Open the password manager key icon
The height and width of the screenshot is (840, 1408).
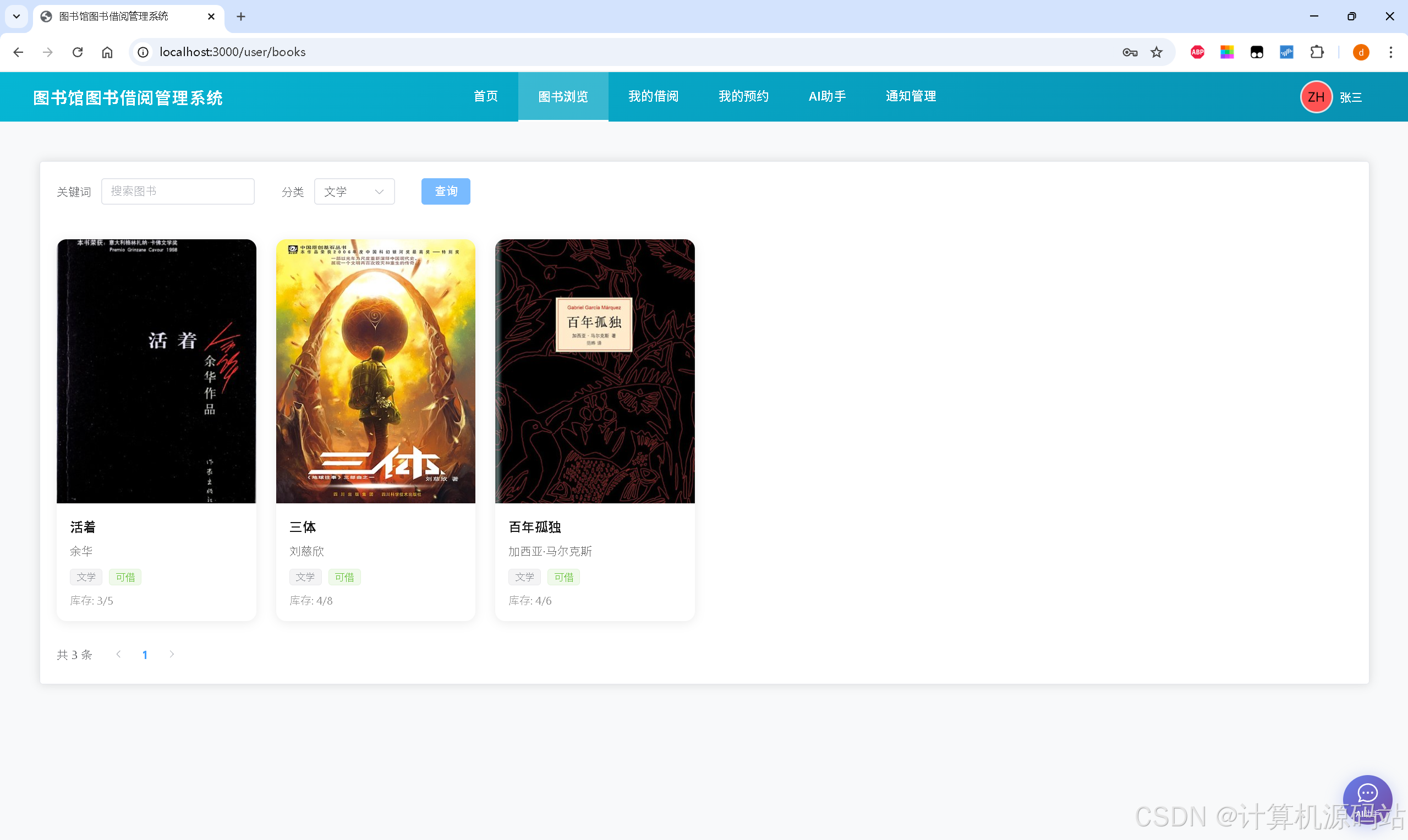click(1130, 52)
